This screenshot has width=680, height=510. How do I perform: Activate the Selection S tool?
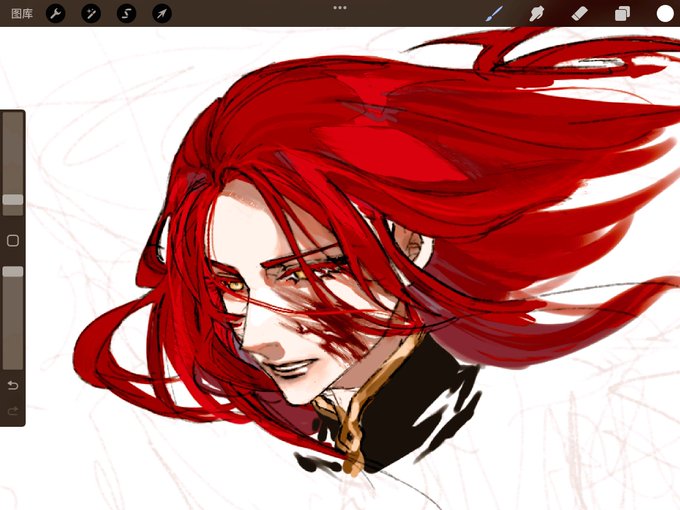[126, 14]
